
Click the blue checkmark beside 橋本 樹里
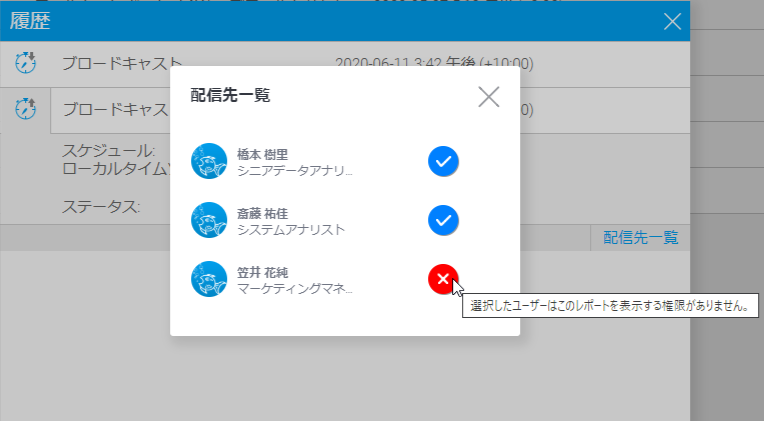443,161
